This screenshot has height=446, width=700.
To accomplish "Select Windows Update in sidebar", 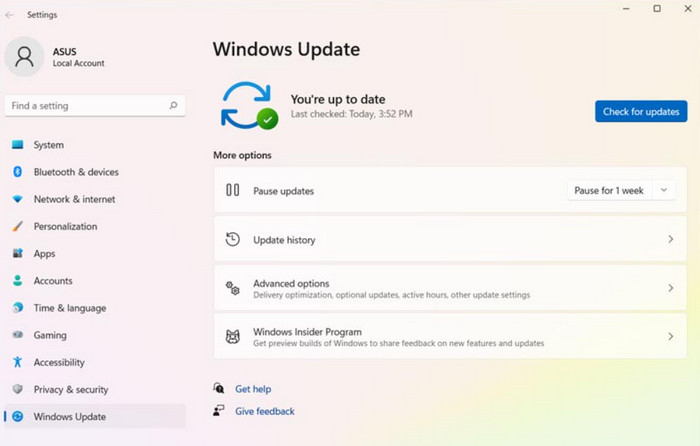I will click(95, 417).
